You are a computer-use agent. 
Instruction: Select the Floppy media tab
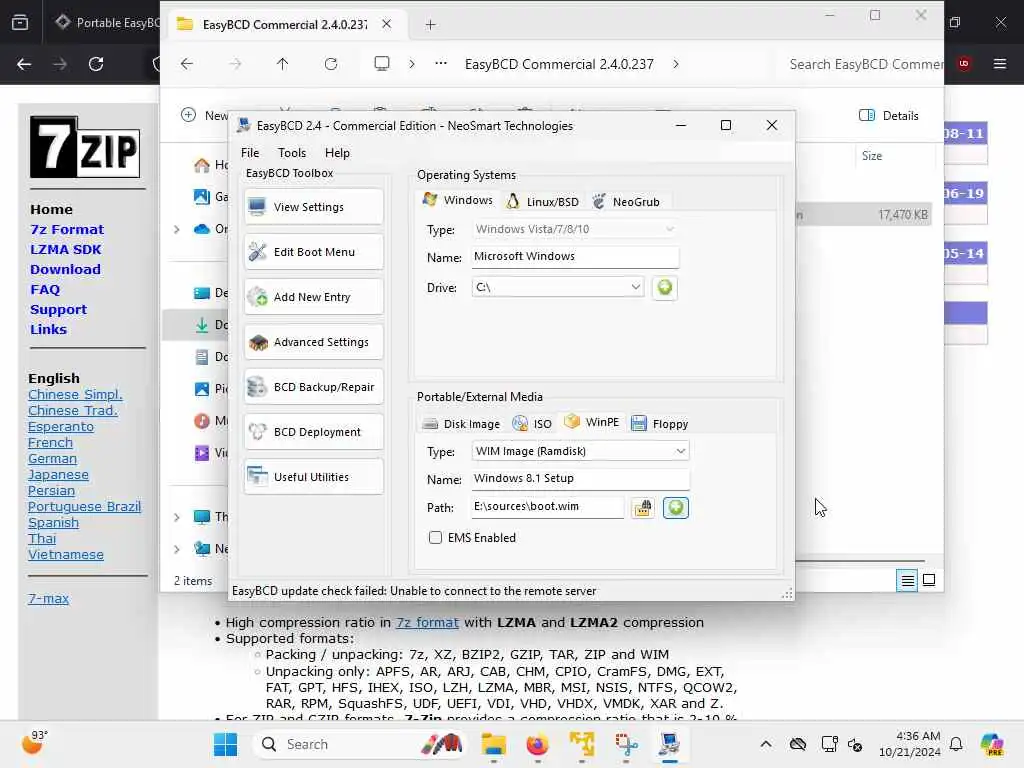click(660, 424)
